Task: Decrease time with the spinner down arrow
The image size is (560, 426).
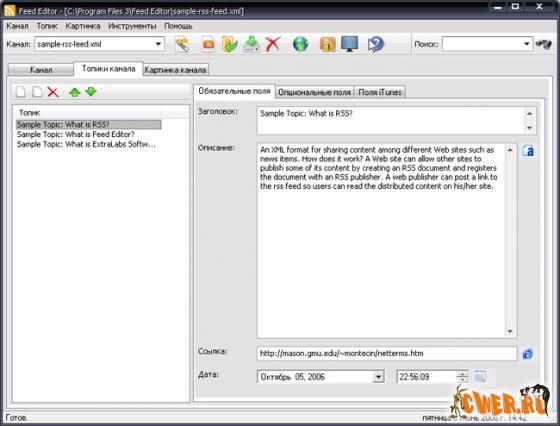Action: (x=462, y=380)
